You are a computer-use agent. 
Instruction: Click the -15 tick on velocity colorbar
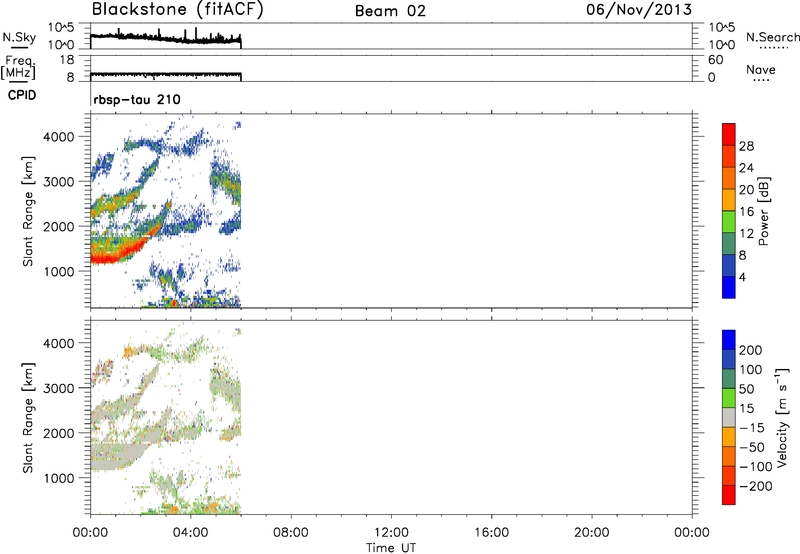click(751, 428)
